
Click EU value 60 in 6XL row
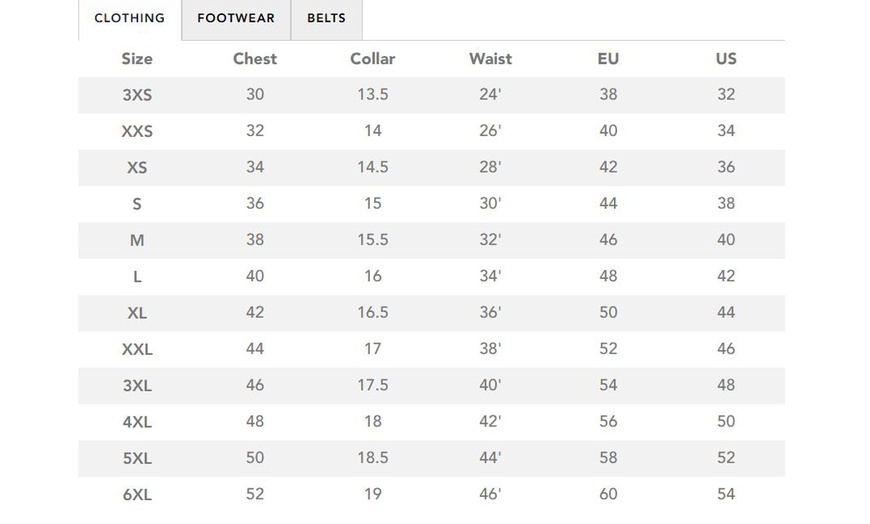tap(608, 494)
